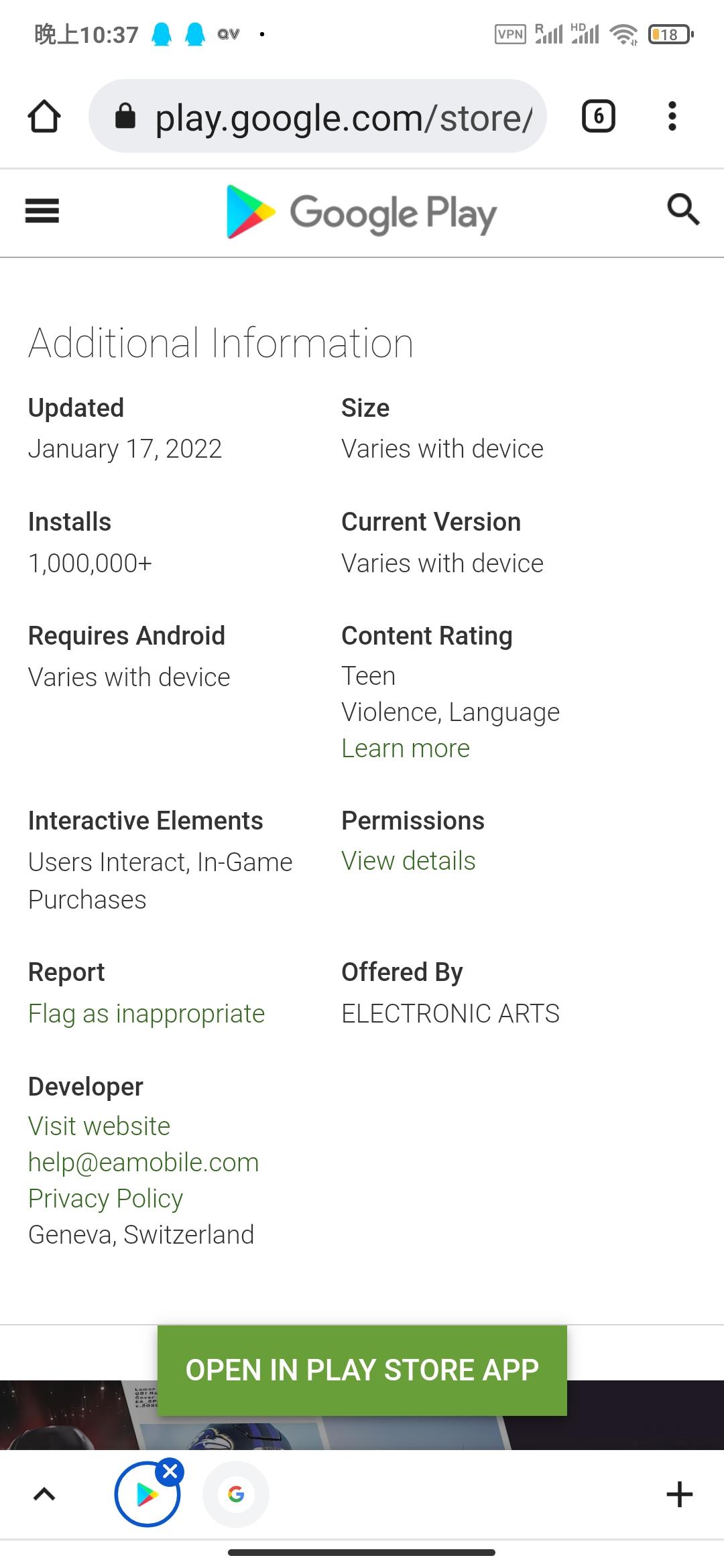
Task: Switch to the Google tab thumbnail
Action: (236, 1494)
